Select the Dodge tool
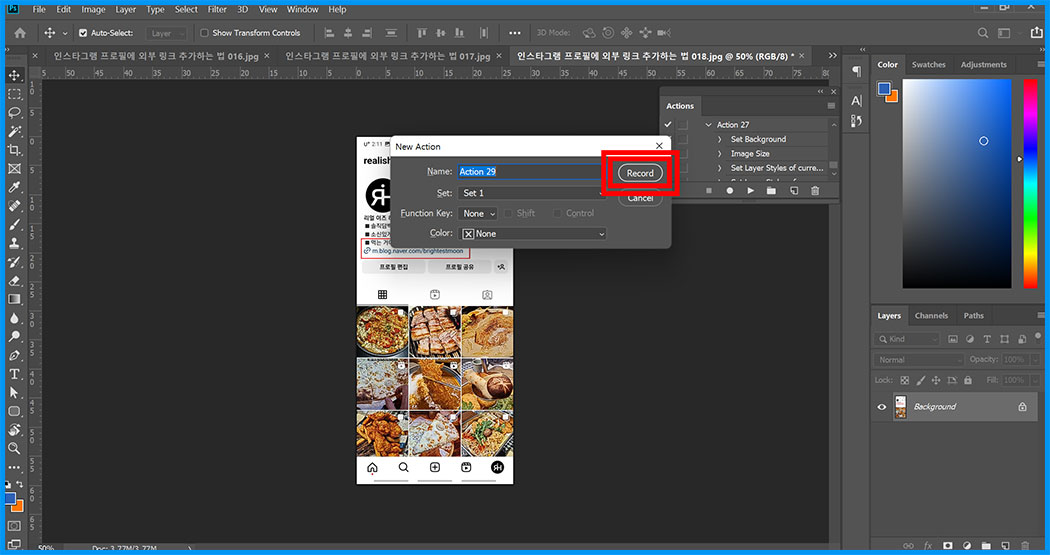Image resolution: width=1050 pixels, height=555 pixels. tap(14, 337)
